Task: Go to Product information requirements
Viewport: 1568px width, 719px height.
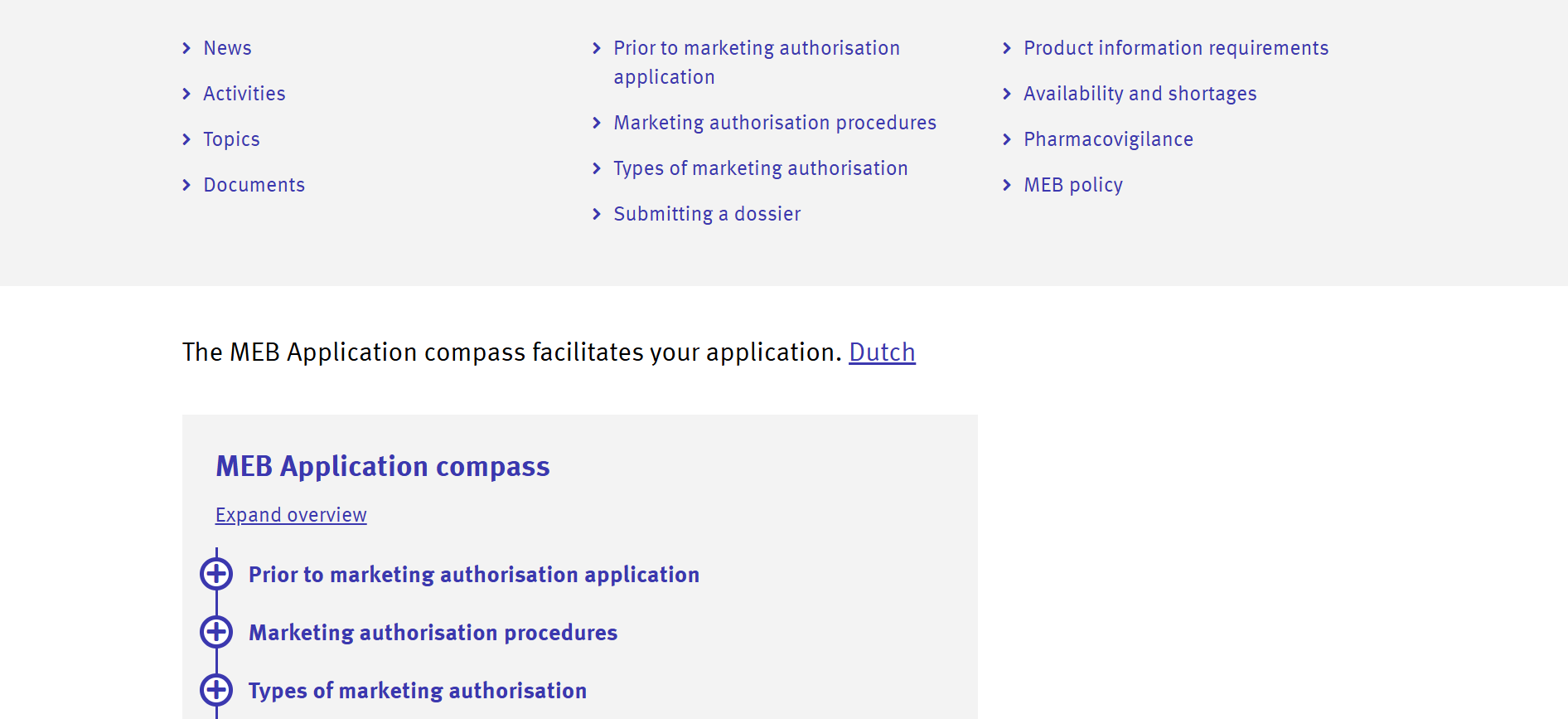Action: (x=1176, y=48)
